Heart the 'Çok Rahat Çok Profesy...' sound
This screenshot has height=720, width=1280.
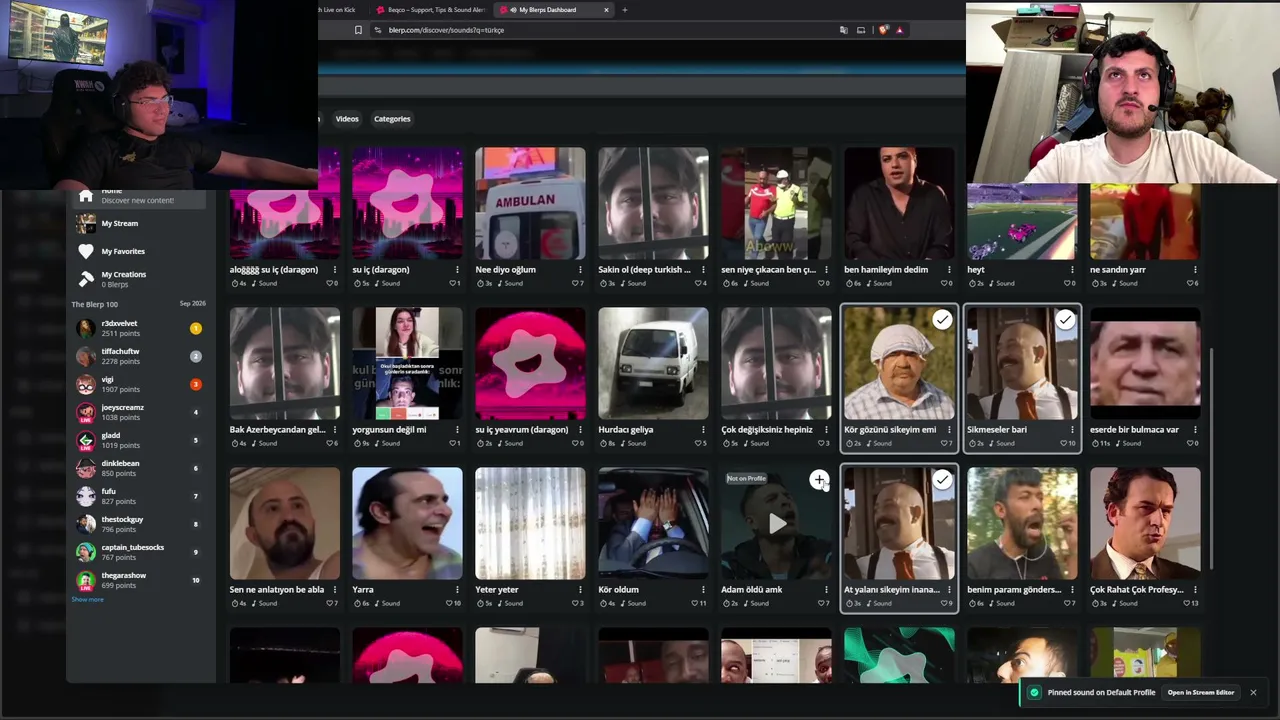pos(1187,603)
